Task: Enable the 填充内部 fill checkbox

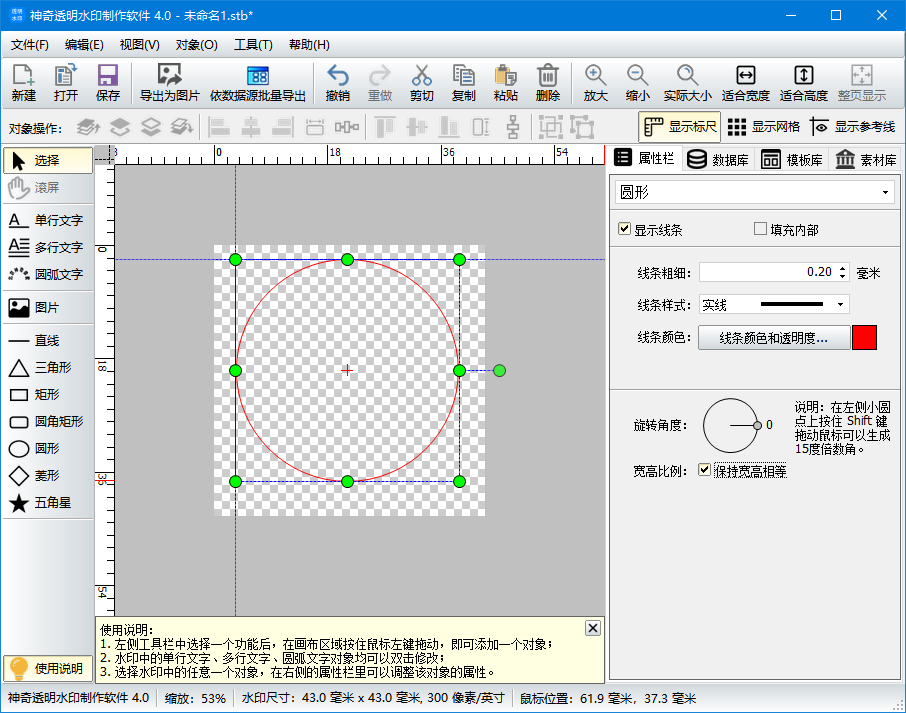Action: pos(758,229)
